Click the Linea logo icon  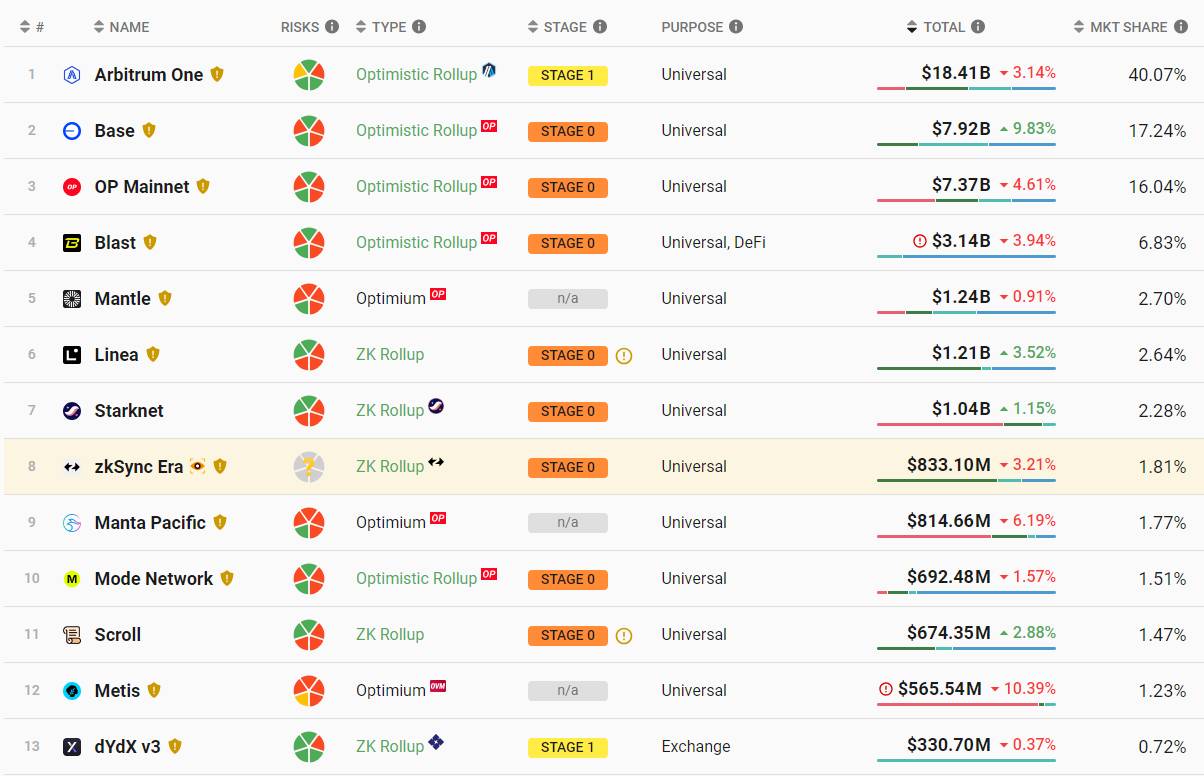point(72,355)
